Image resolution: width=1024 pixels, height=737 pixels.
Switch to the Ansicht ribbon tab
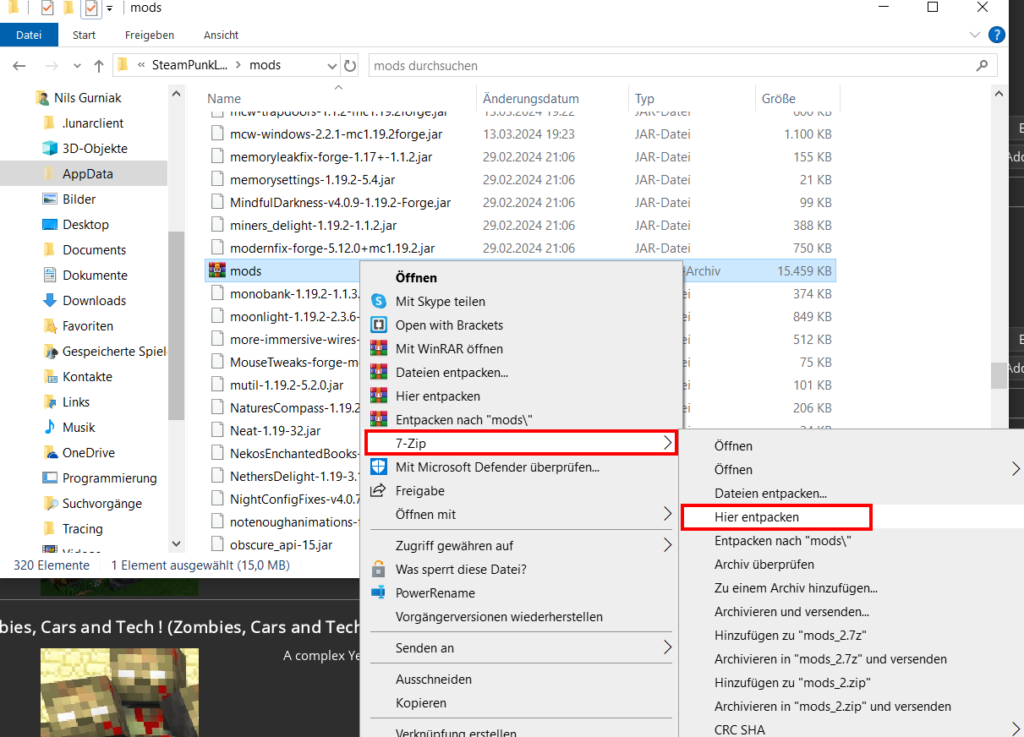point(221,35)
